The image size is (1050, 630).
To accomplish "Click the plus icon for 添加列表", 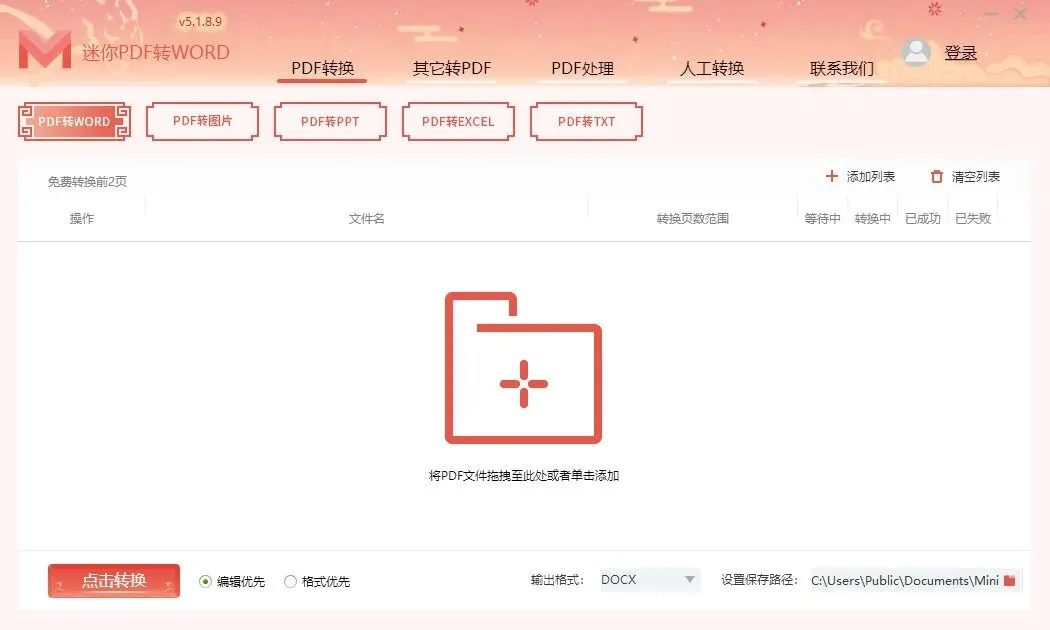I will pos(831,176).
